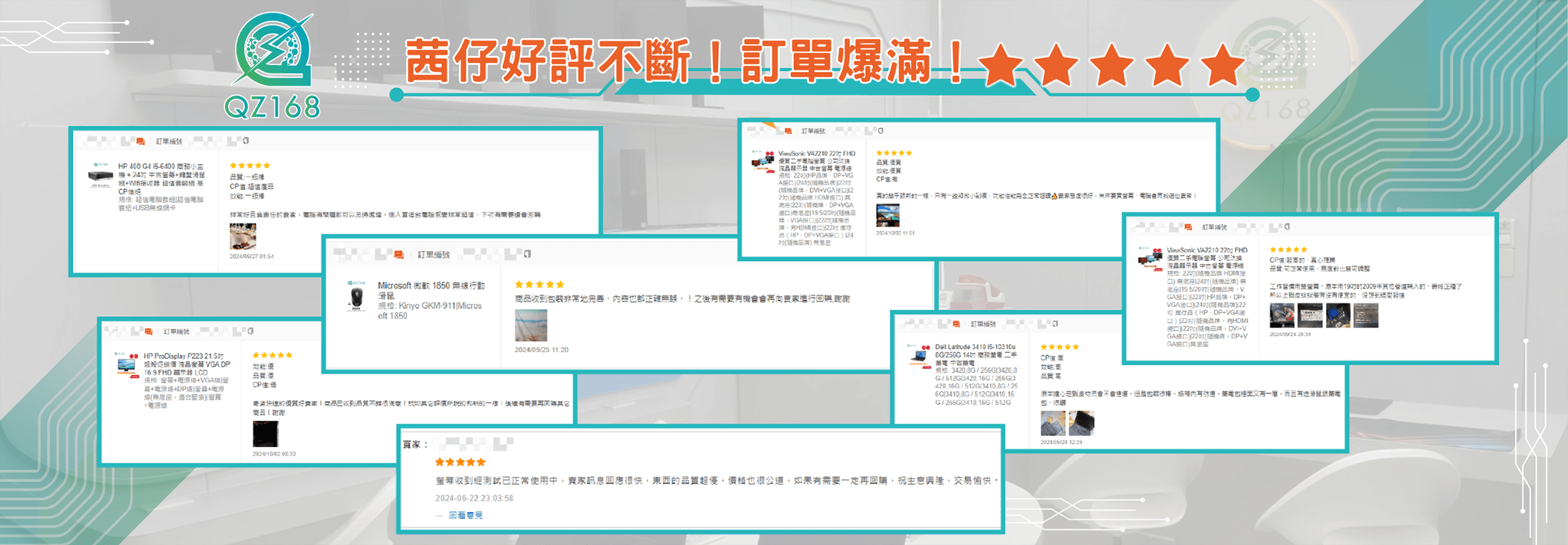Copy order number on HP ProDisplay P223 review
Screen dimensions: 1568x545
coord(250,331)
